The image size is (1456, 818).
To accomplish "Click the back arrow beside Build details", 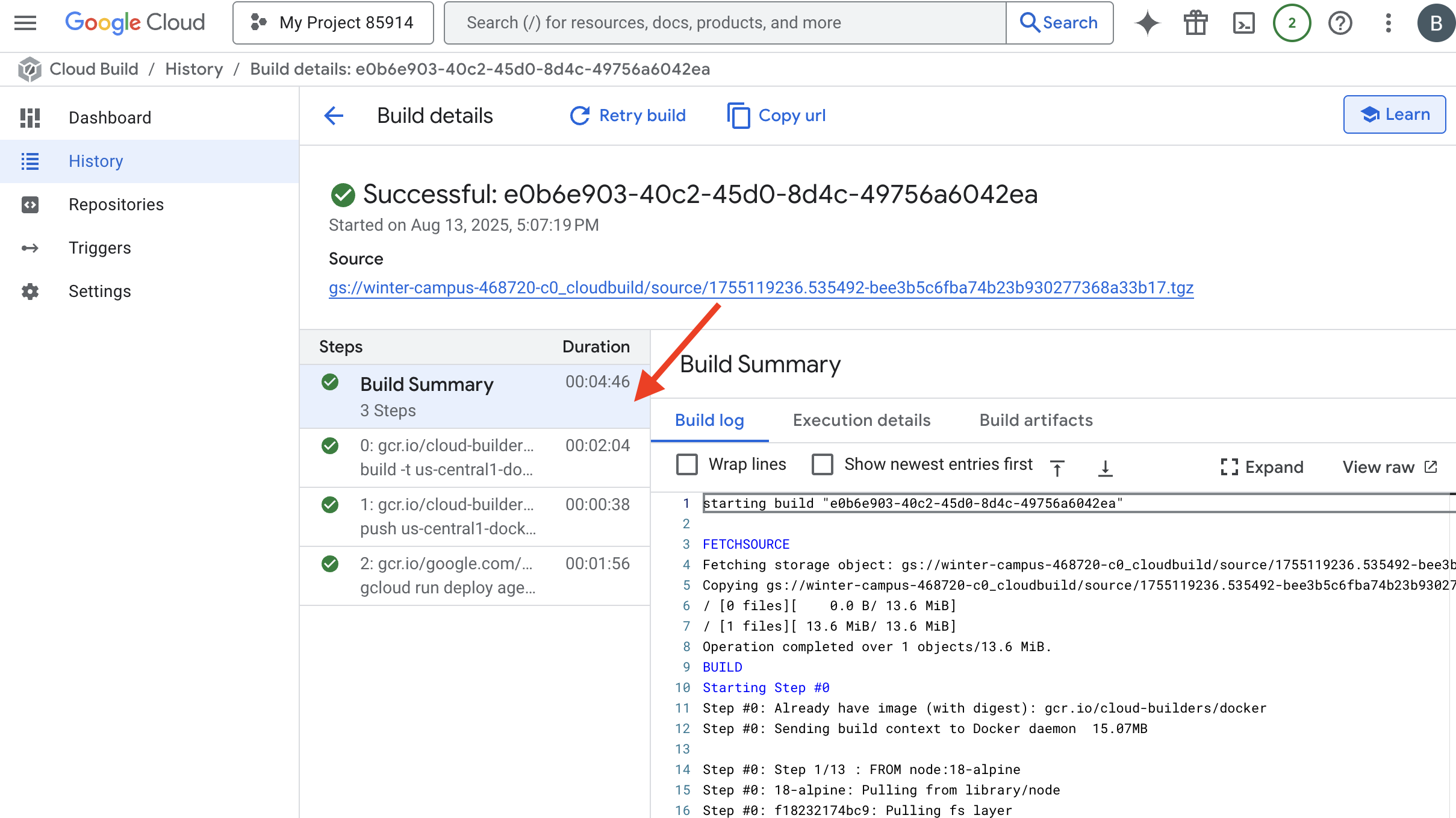I will pos(334,116).
